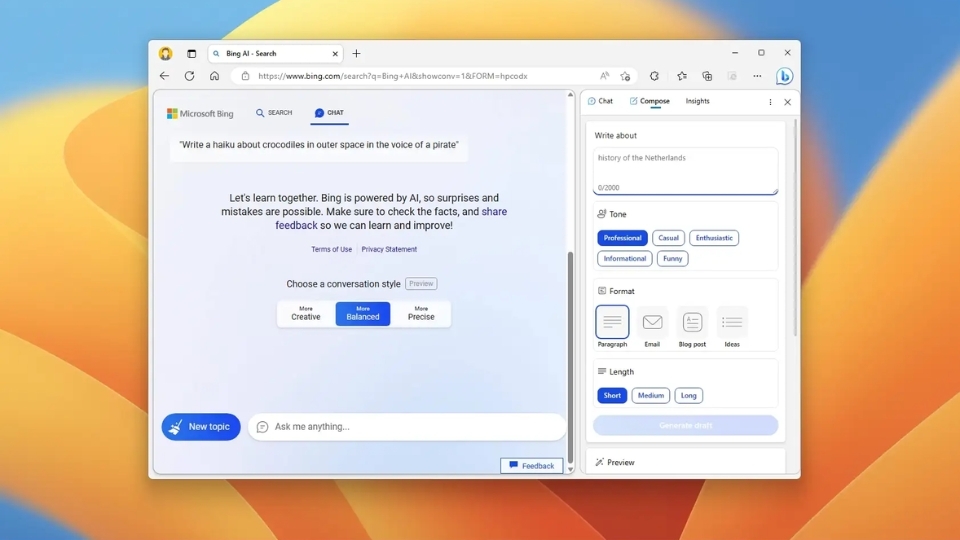The width and height of the screenshot is (960, 540).
Task: Select Paragraph format
Action: tap(612, 326)
